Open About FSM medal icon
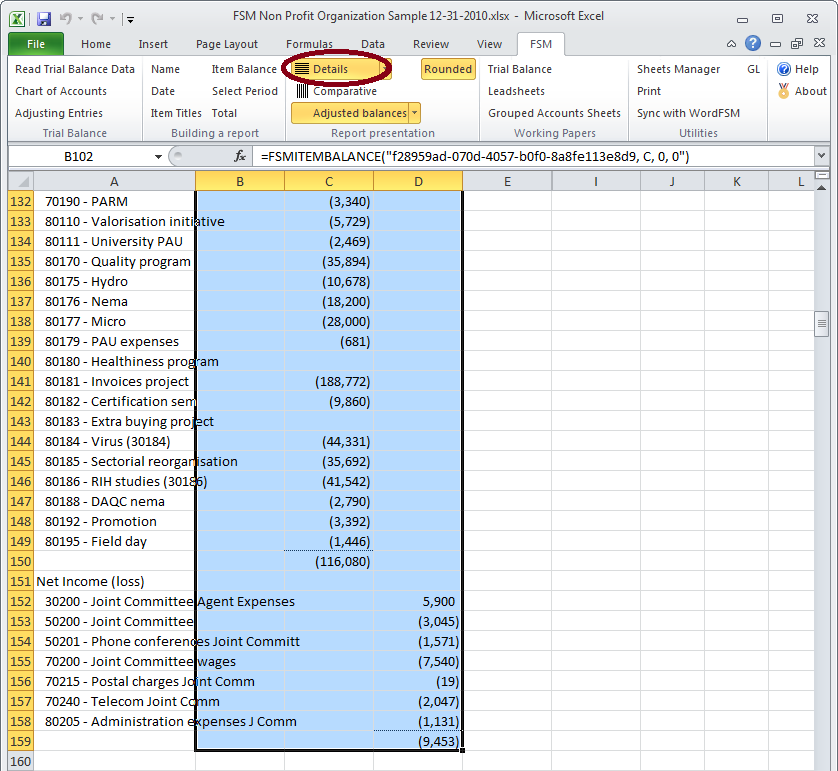 [802, 91]
